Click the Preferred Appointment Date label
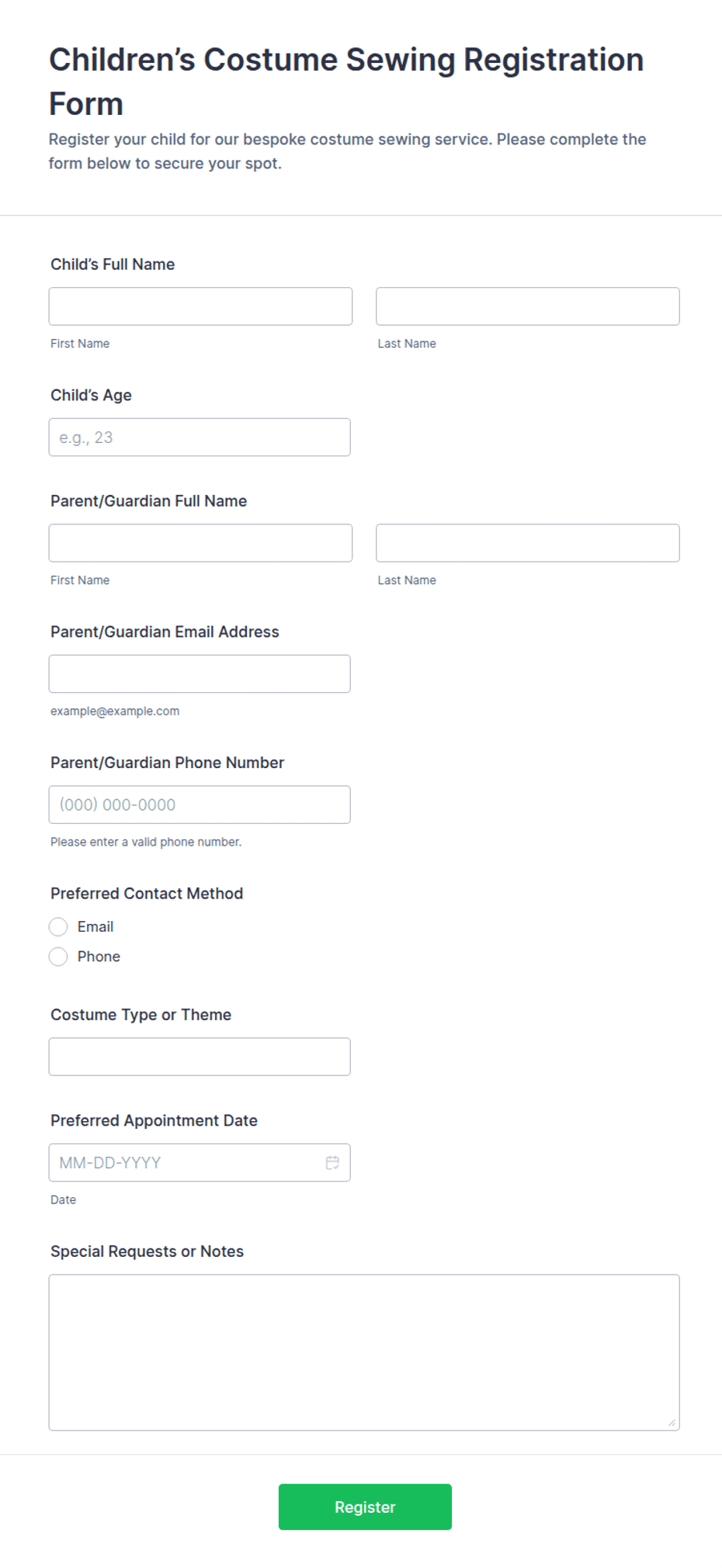Screen dimensions: 722x1568 (154, 1120)
